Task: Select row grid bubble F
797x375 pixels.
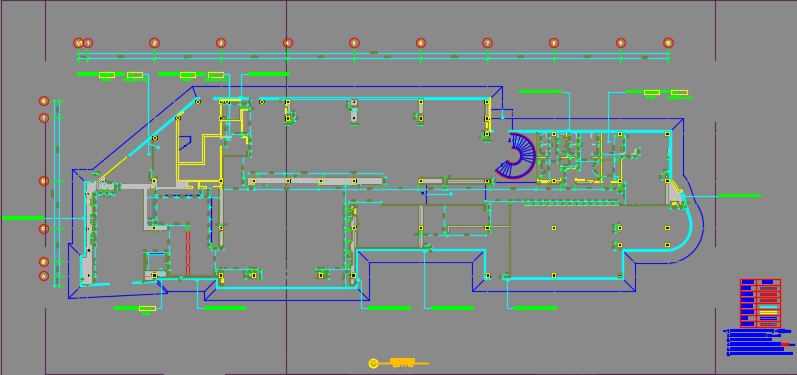Action: coord(44,118)
